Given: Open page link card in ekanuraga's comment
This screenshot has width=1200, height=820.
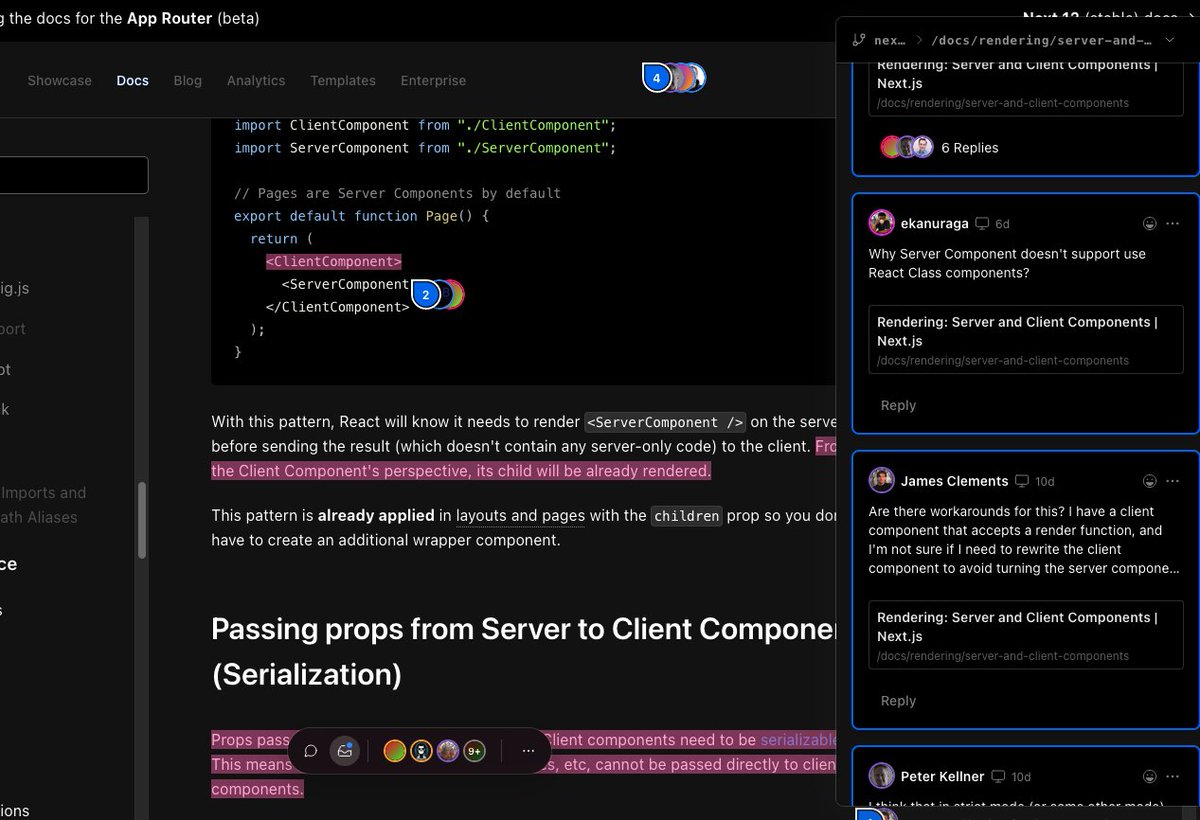Looking at the screenshot, I should click(x=1026, y=340).
